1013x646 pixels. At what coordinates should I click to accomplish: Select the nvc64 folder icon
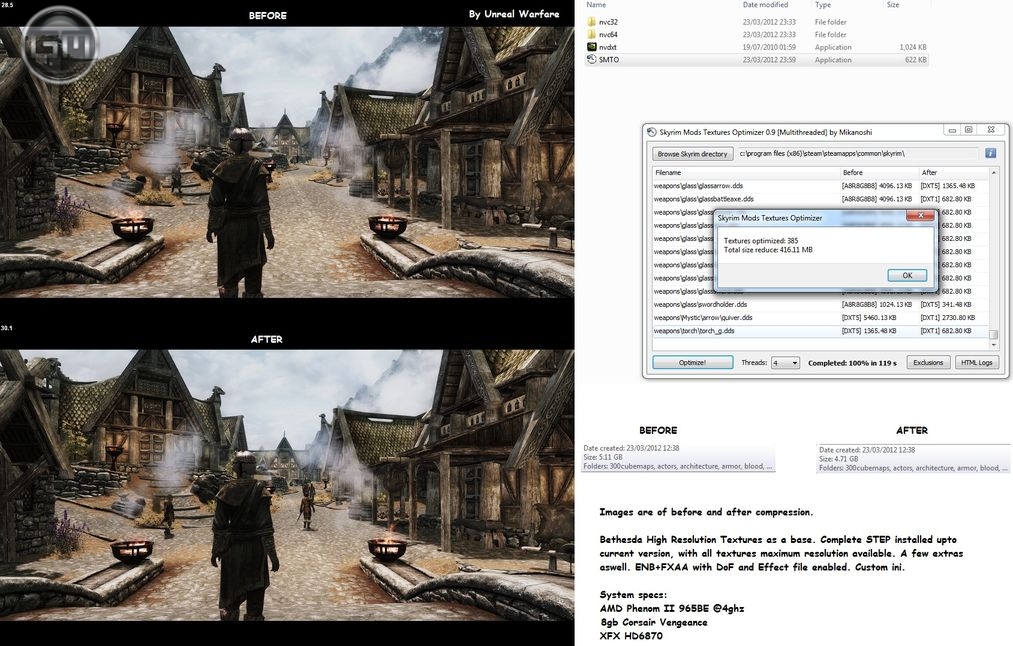[592, 34]
